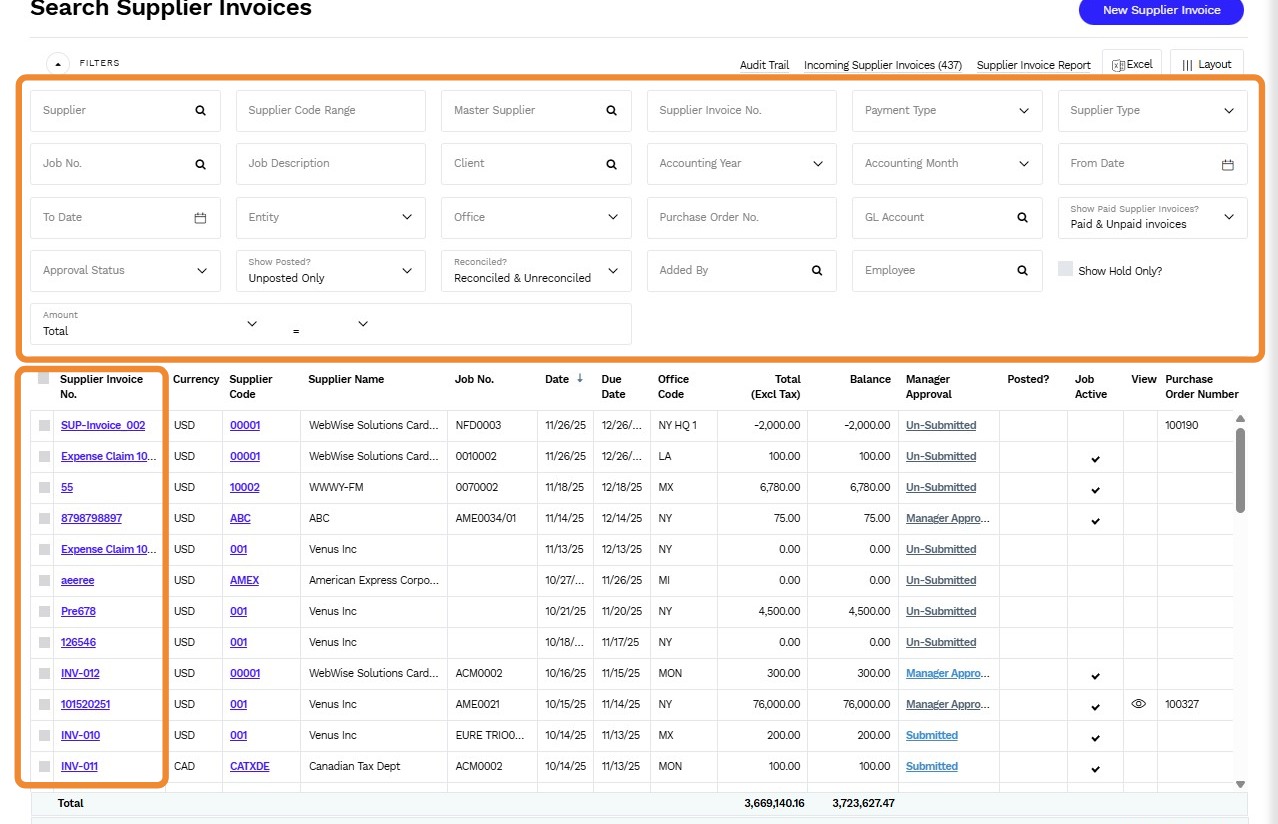Click the New Supplier Invoice button
The image size is (1278, 824).
(x=1160, y=11)
